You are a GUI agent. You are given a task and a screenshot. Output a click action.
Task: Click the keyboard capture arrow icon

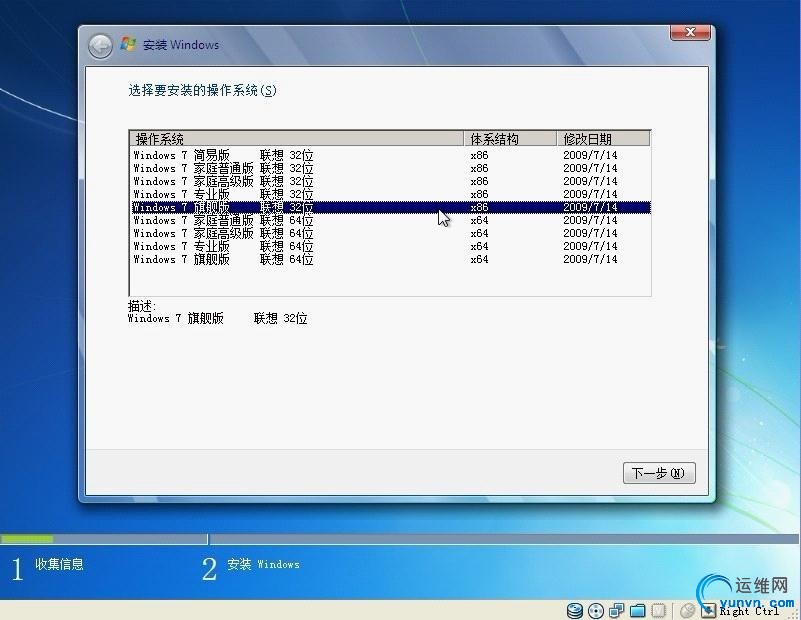[x=709, y=610]
